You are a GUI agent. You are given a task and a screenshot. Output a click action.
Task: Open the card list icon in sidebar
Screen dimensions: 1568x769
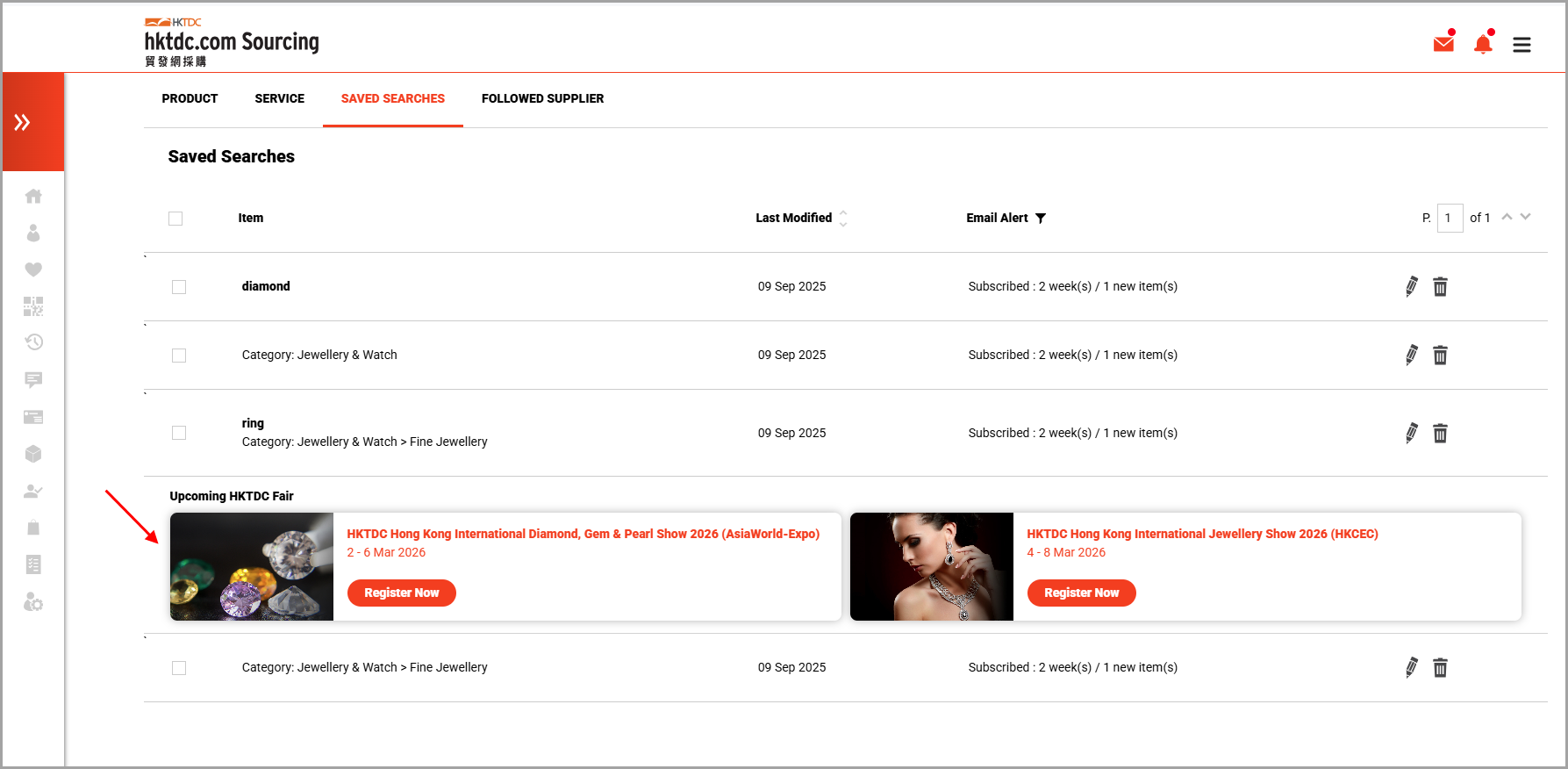pos(33,417)
